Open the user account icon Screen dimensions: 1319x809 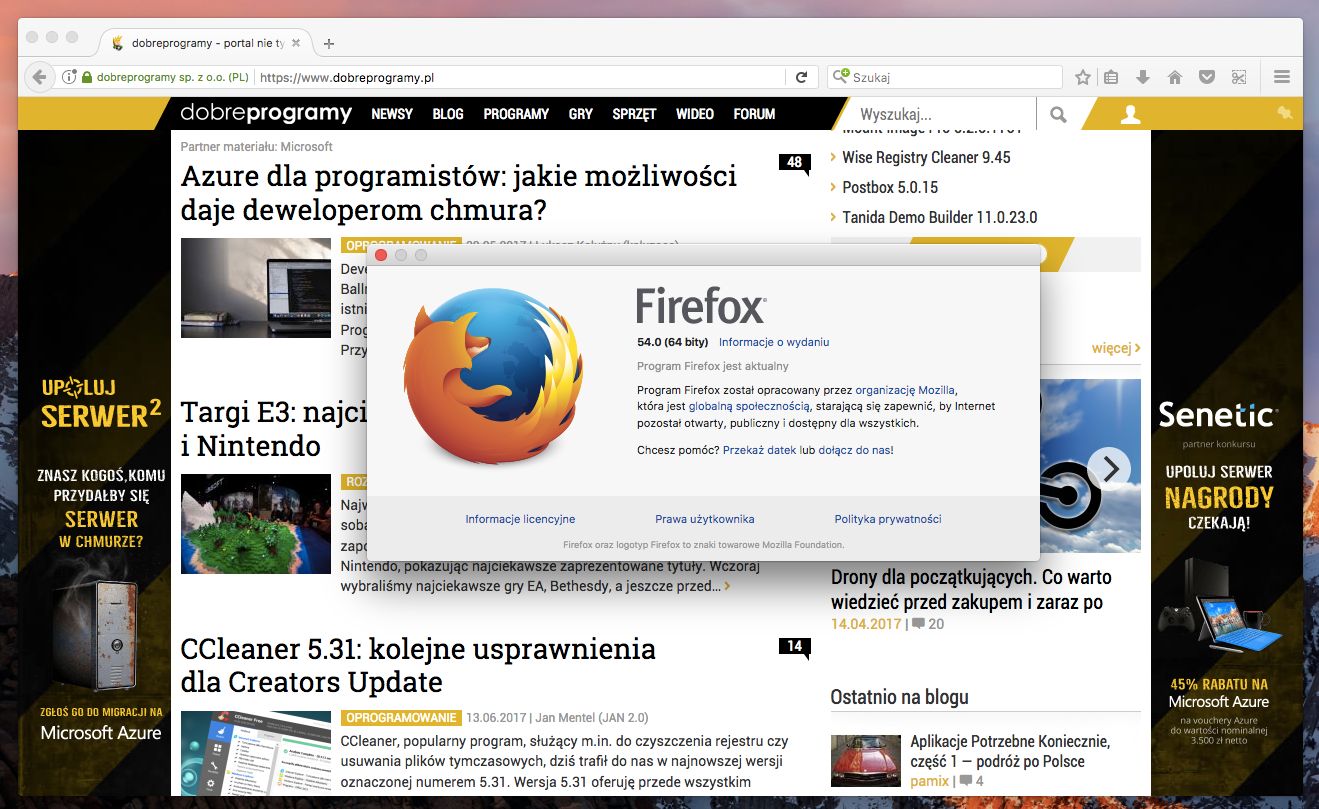pos(1130,115)
